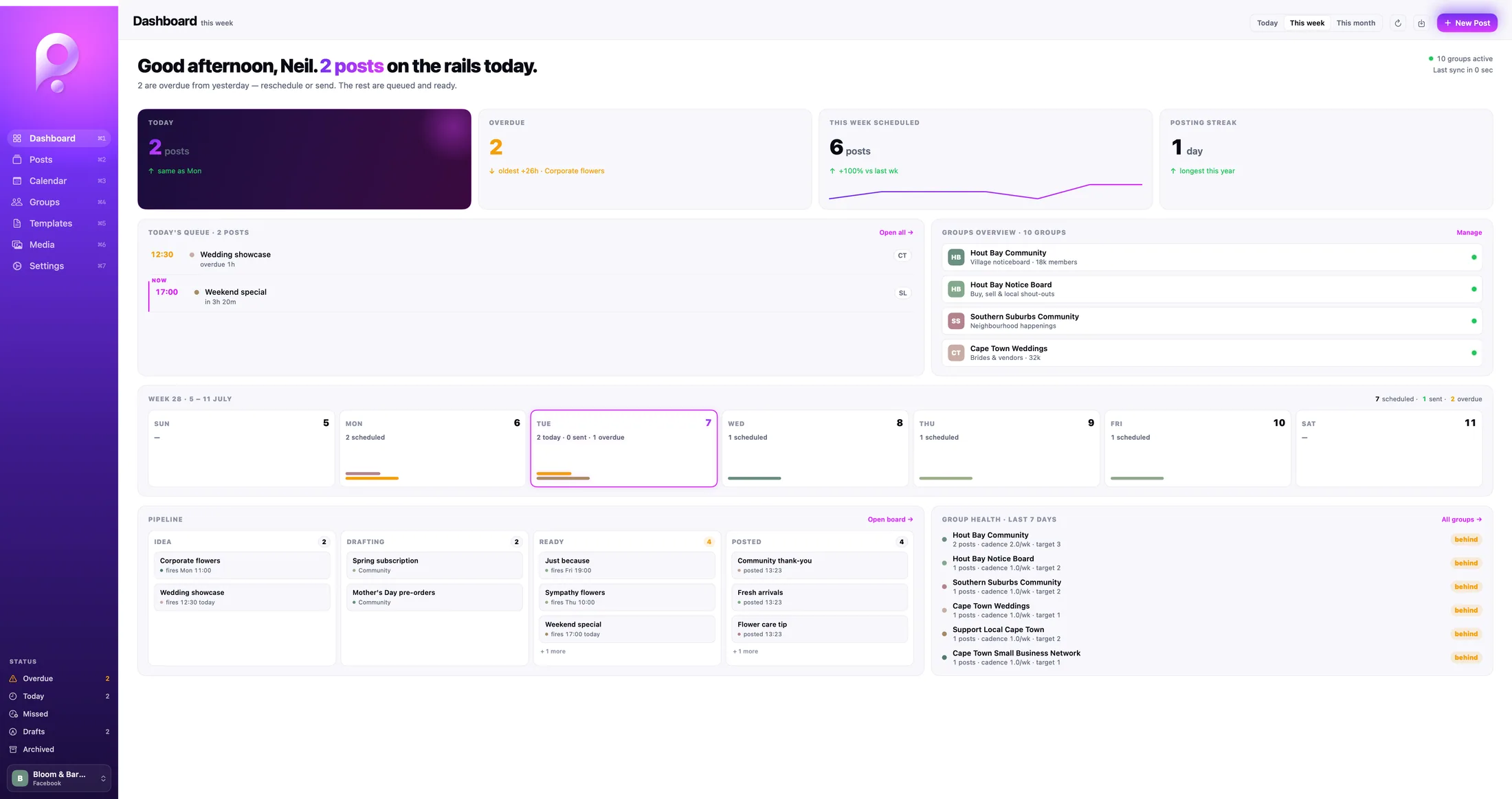Screen dimensions: 1512x799
Task: Filter by Drafts status
Action: 59,732
